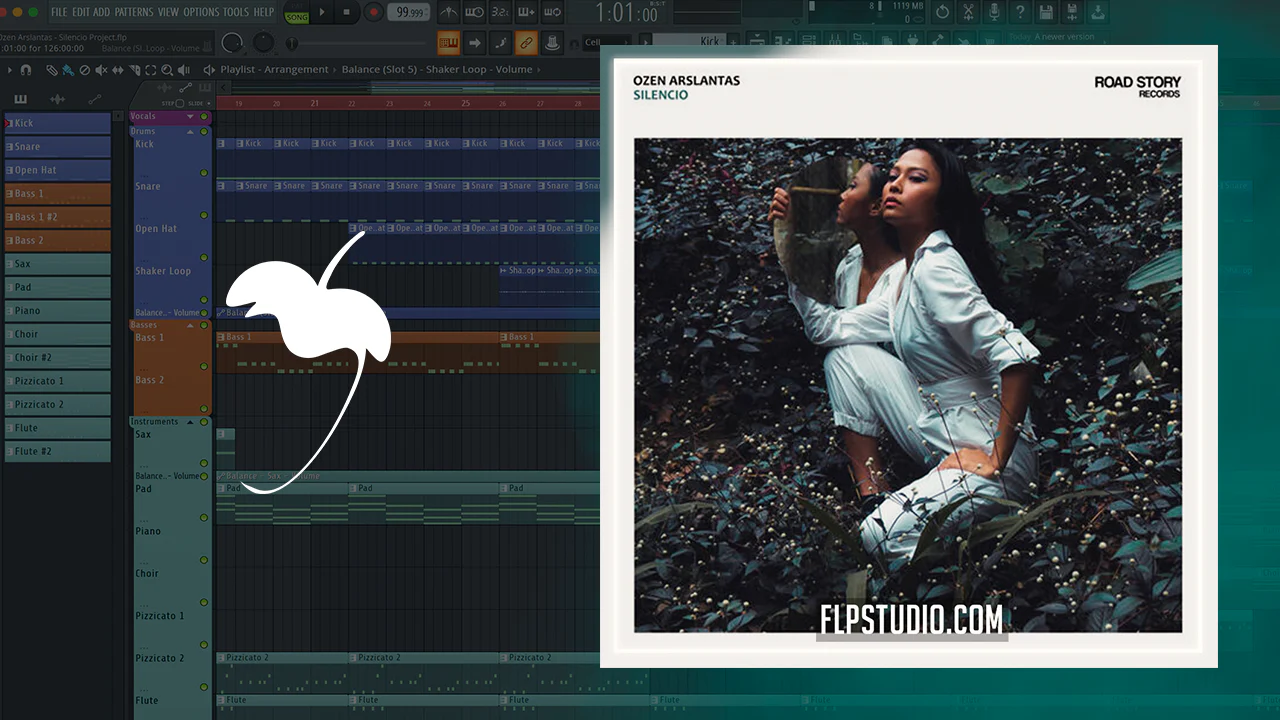Open the TOOLS menu

236,12
